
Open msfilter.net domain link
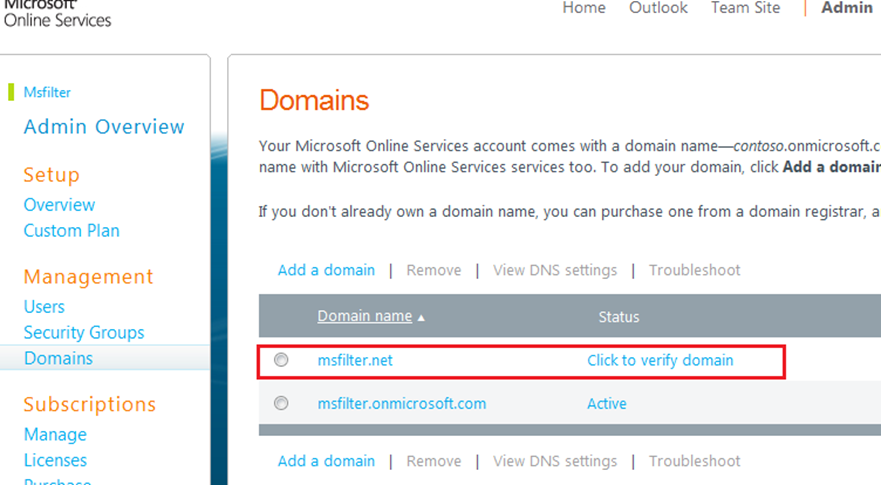pos(355,360)
